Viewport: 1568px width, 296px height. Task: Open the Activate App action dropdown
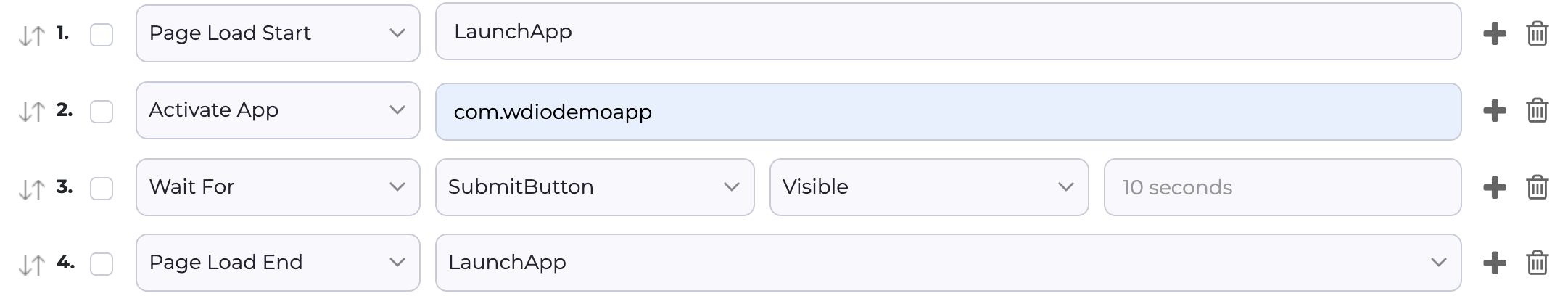coord(278,110)
